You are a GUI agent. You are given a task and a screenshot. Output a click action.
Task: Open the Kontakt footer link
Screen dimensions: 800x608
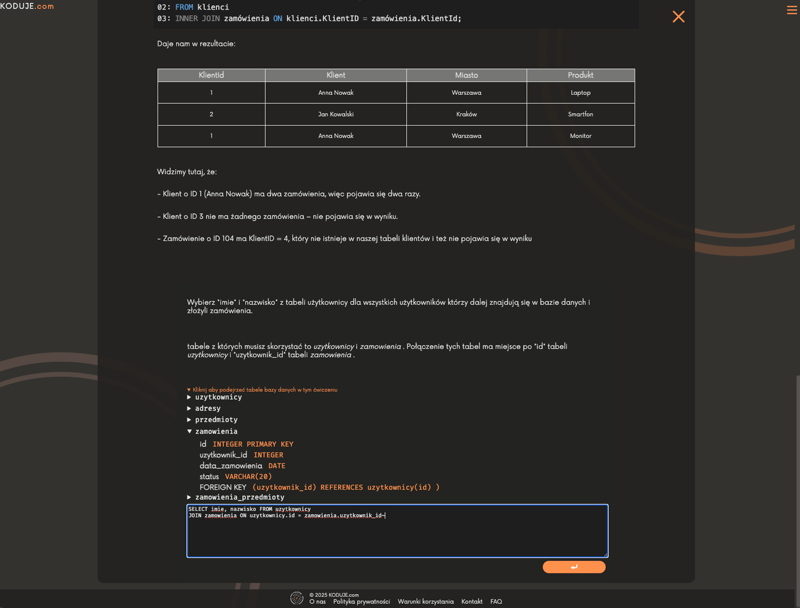[x=472, y=602]
